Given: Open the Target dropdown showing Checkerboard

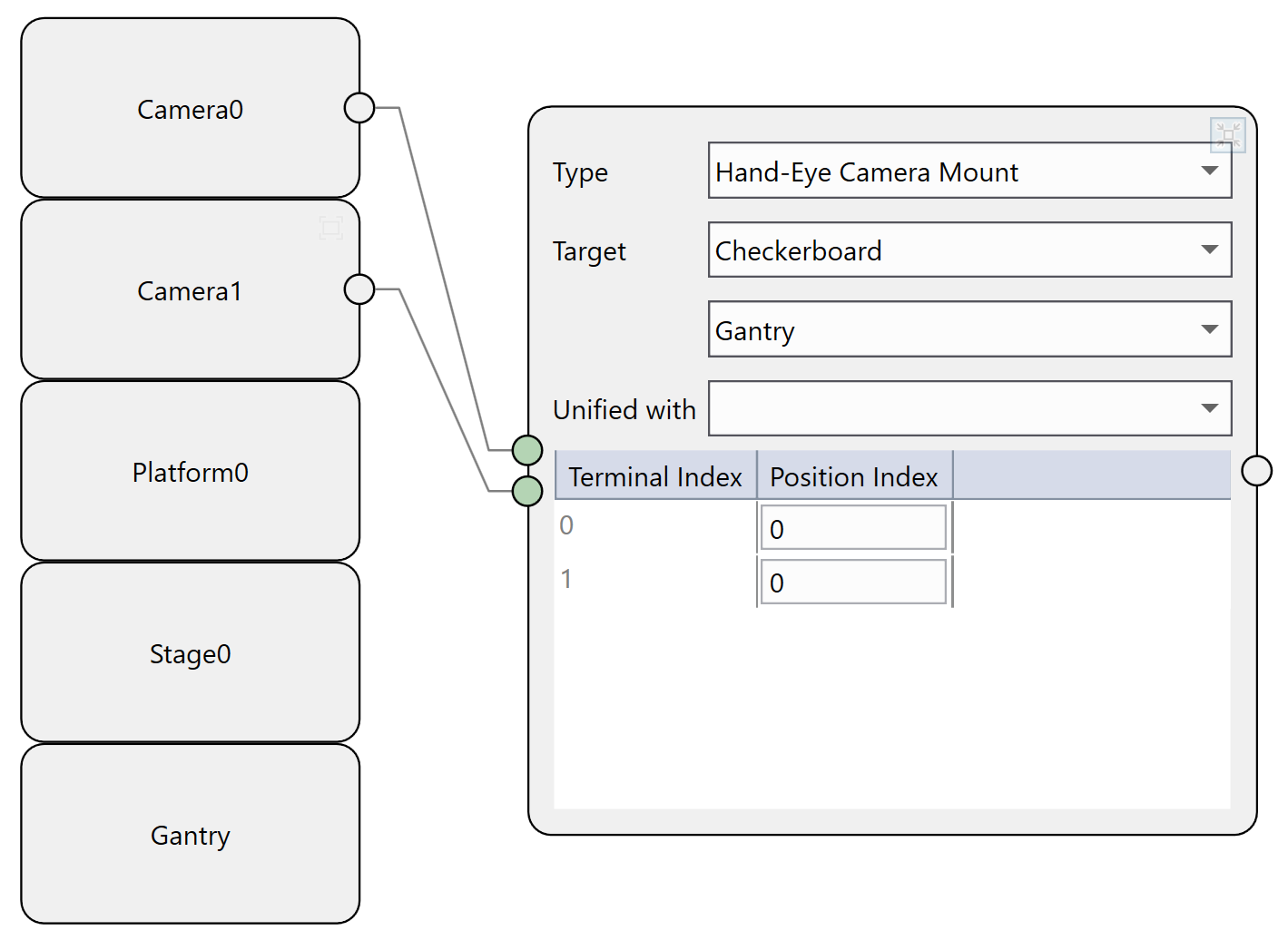Looking at the screenshot, I should pyautogui.click(x=968, y=250).
